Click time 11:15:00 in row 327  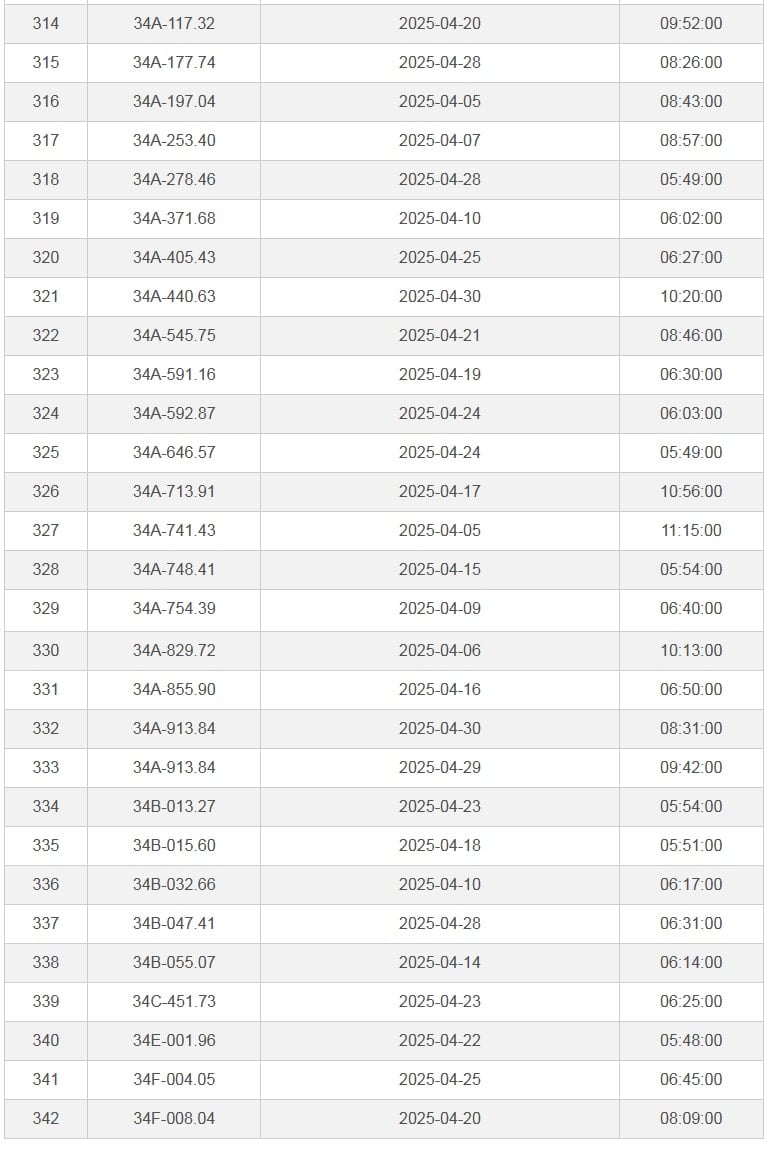click(691, 530)
